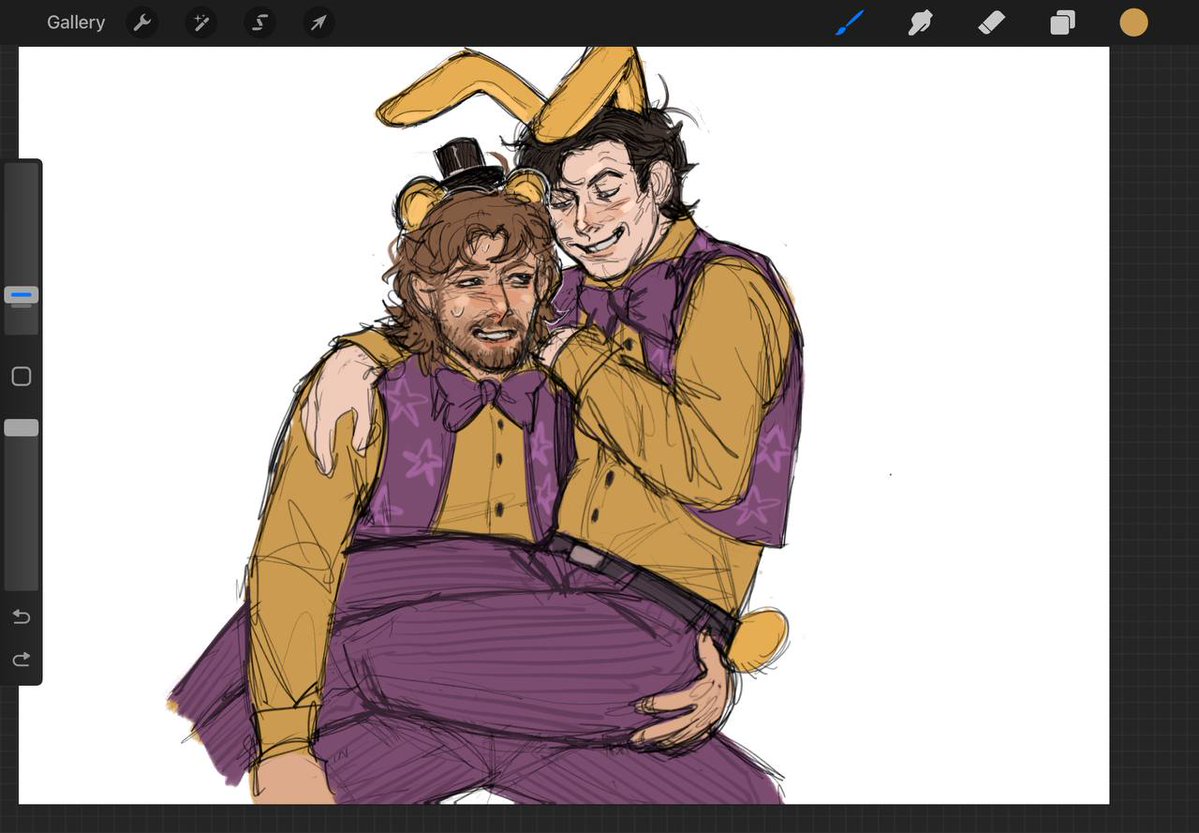Select the Brush tool
Image resolution: width=1199 pixels, height=833 pixels.
tap(850, 23)
